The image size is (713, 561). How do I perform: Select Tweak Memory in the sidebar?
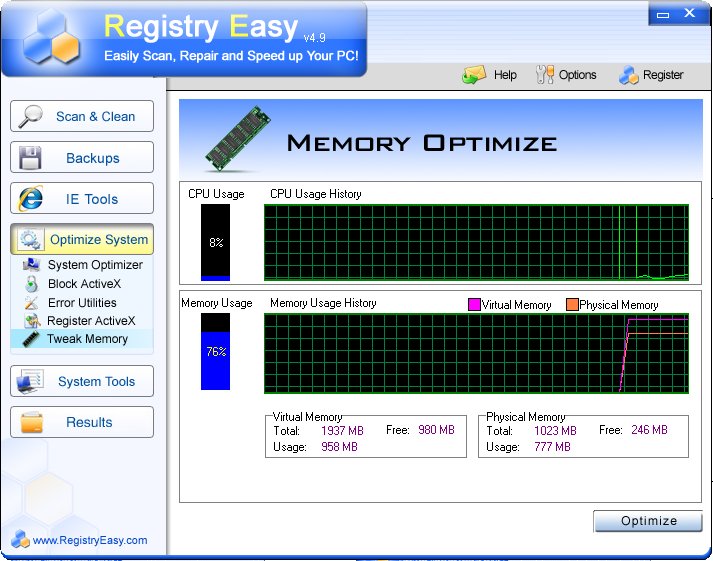coord(87,339)
